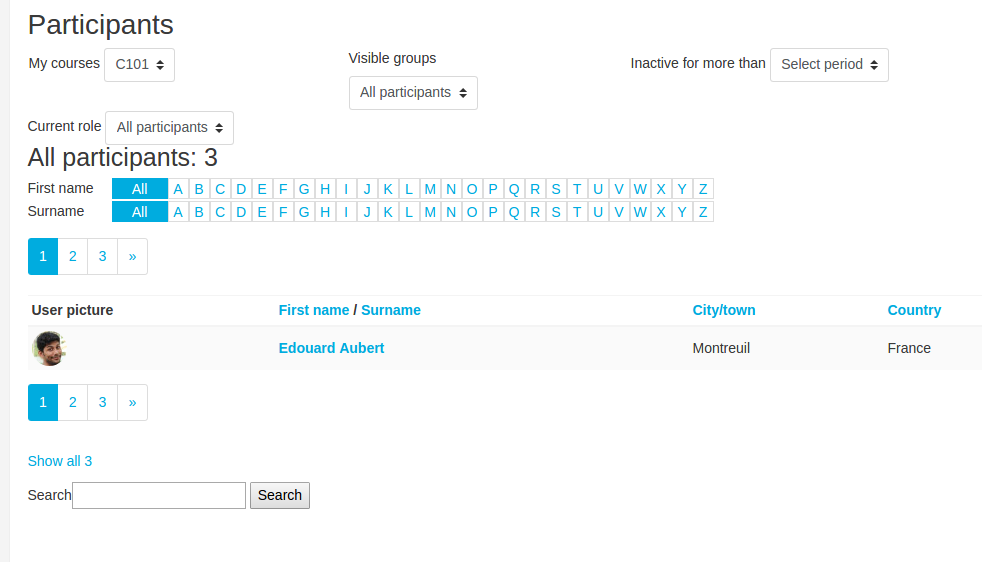Sort table by Country column
The width and height of the screenshot is (982, 562).
(x=914, y=310)
